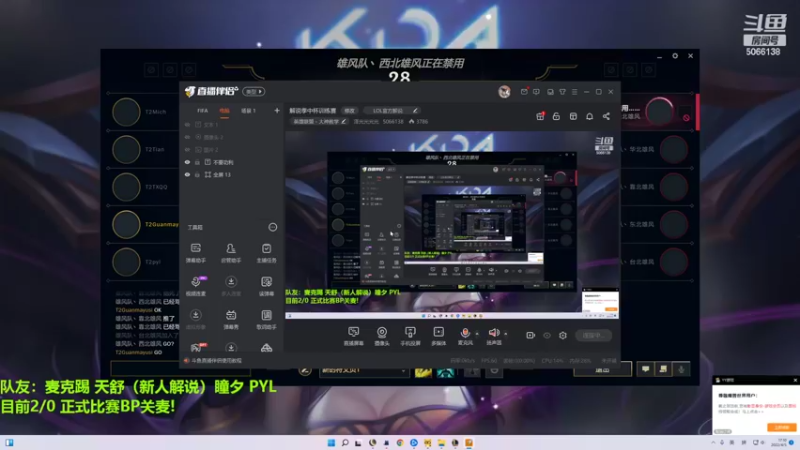Click the 退出 button in LoL client
This screenshot has width=800, height=450.
pyautogui.click(x=603, y=370)
